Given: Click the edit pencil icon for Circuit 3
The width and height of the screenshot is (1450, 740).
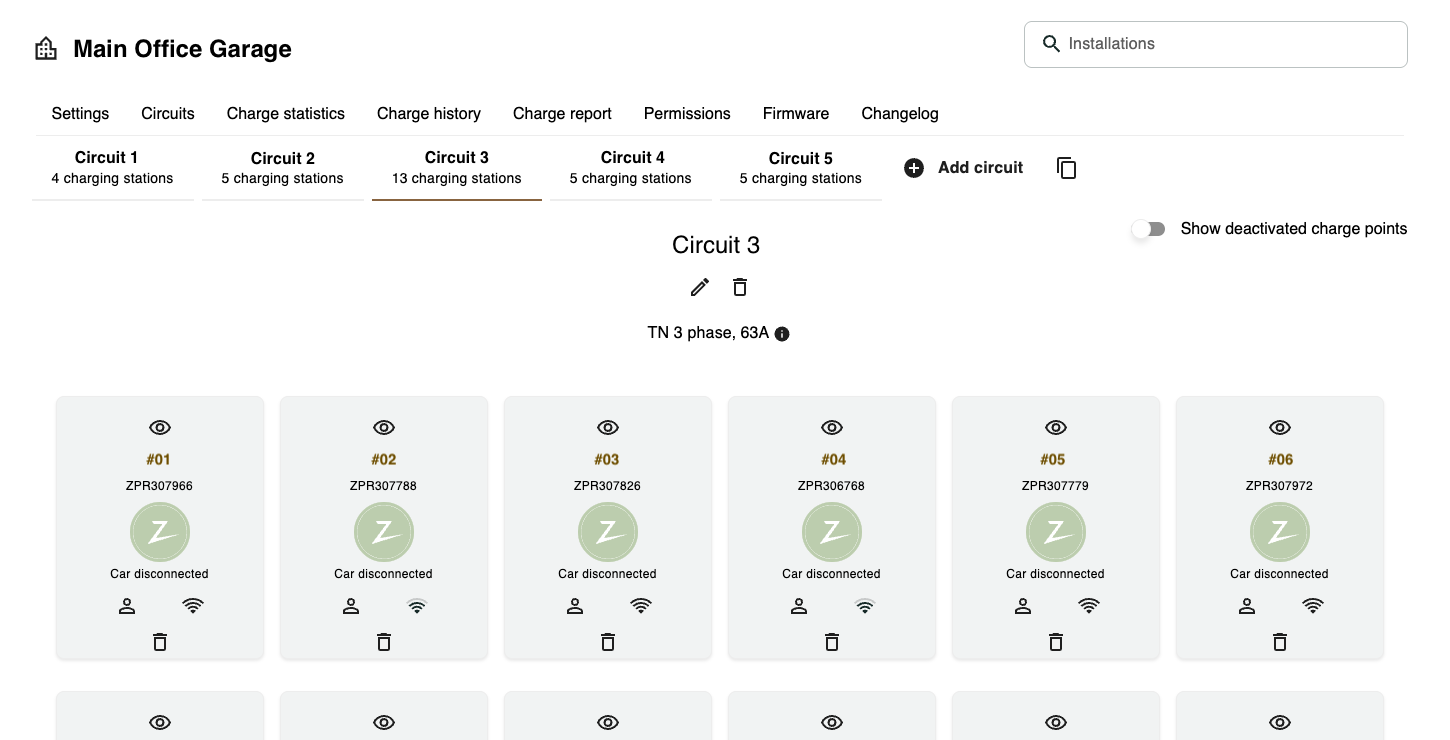Looking at the screenshot, I should tap(700, 287).
